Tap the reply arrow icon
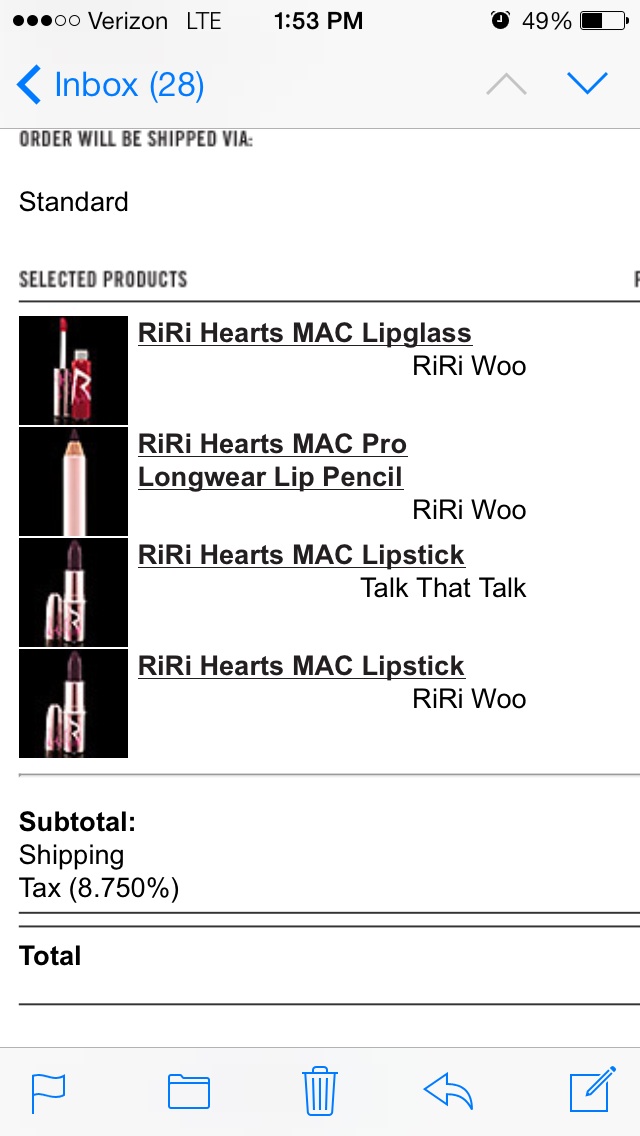Viewport: 640px width, 1136px height. (448, 1091)
